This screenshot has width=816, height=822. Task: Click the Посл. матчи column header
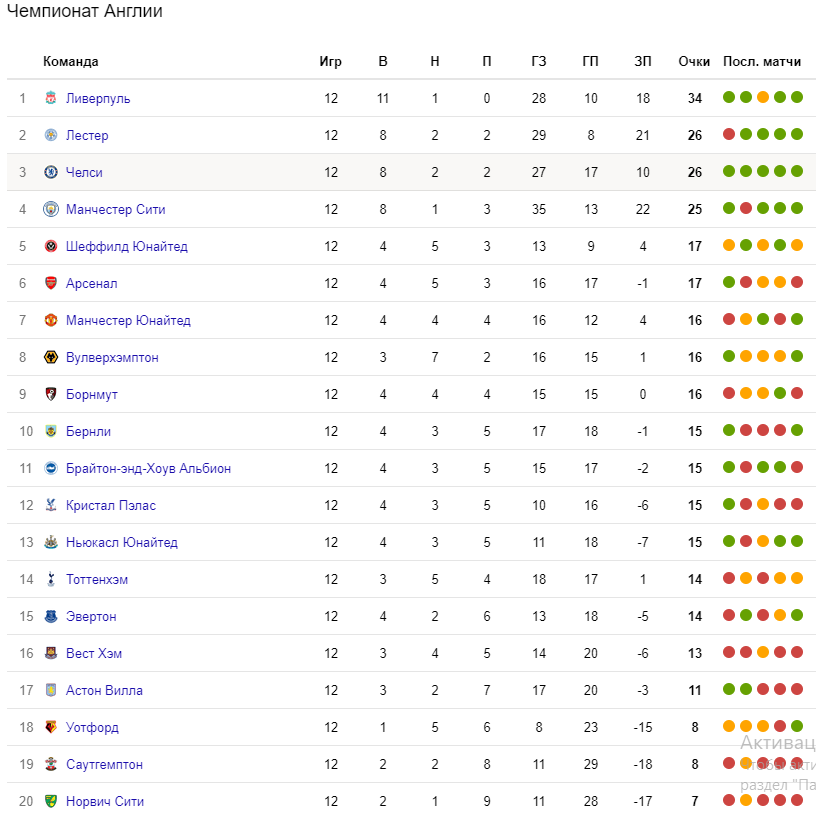[762, 62]
